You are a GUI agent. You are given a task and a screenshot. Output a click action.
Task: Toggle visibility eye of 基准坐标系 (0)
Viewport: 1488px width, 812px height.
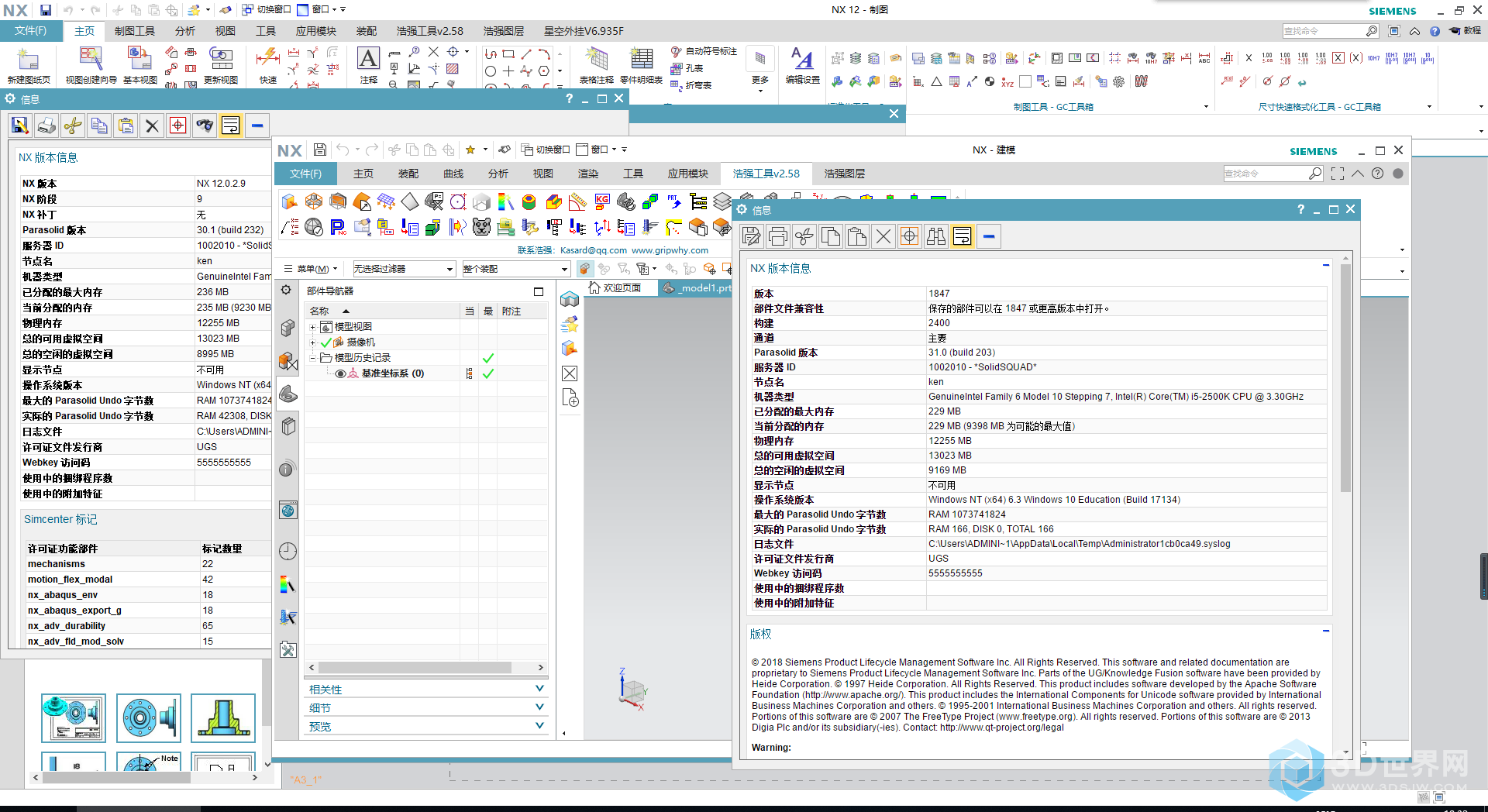(340, 373)
